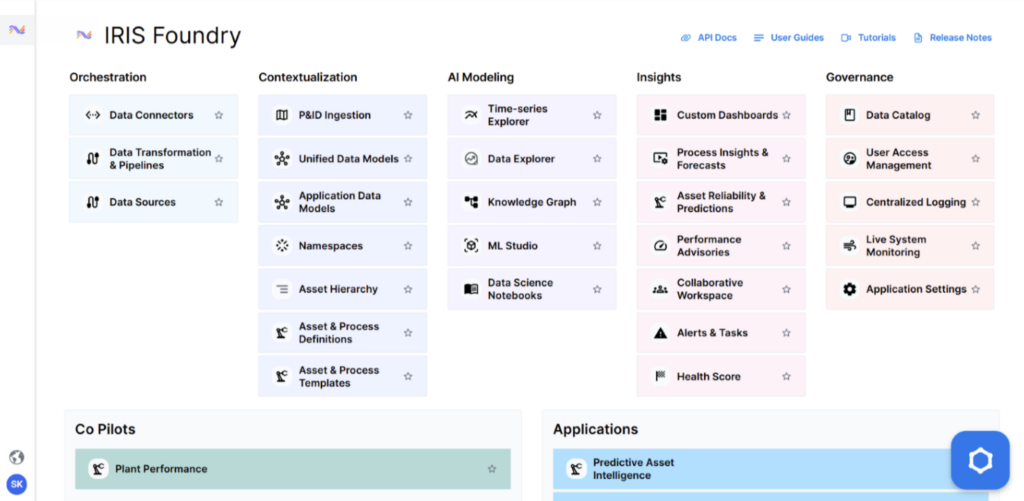Open Tutorials link
The width and height of the screenshot is (1024, 501).
click(x=868, y=38)
